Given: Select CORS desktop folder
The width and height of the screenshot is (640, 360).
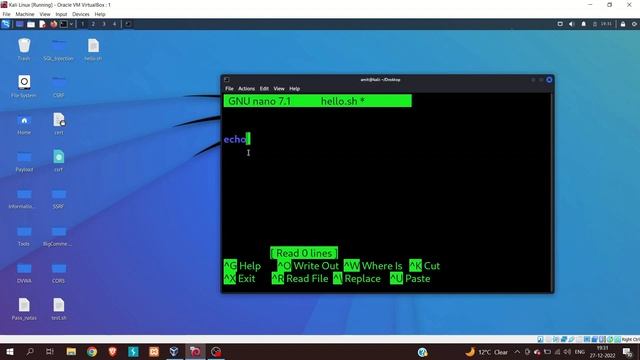Looking at the screenshot, I should [58, 272].
